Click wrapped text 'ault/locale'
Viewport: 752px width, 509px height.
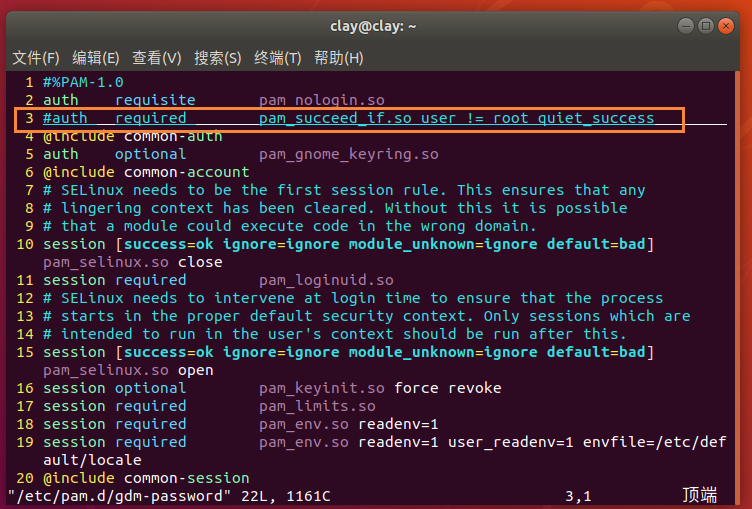click(x=92, y=460)
